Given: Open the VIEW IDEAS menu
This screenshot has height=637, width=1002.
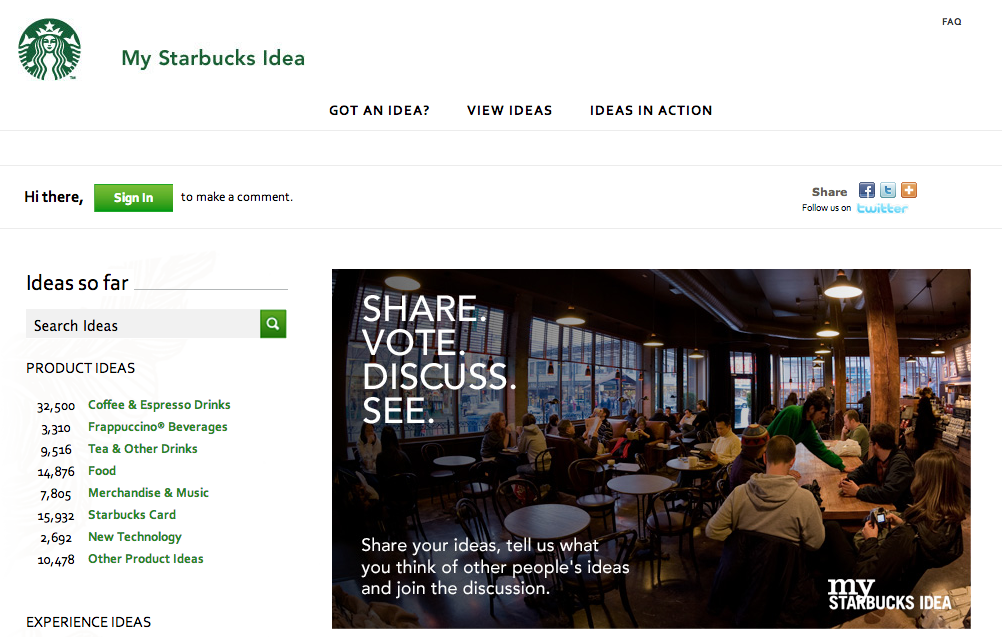Looking at the screenshot, I should click(509, 111).
